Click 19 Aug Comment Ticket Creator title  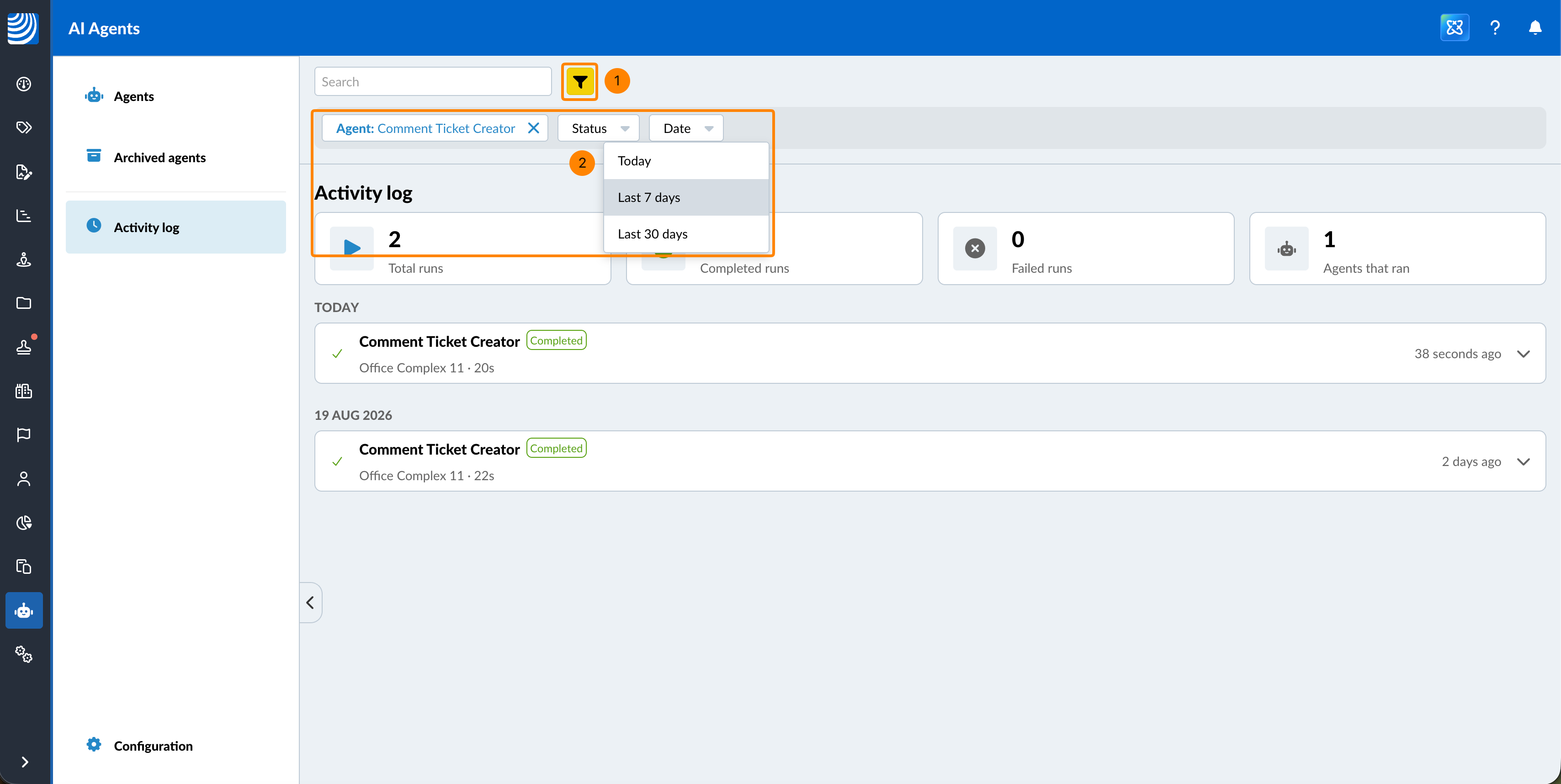click(x=439, y=450)
